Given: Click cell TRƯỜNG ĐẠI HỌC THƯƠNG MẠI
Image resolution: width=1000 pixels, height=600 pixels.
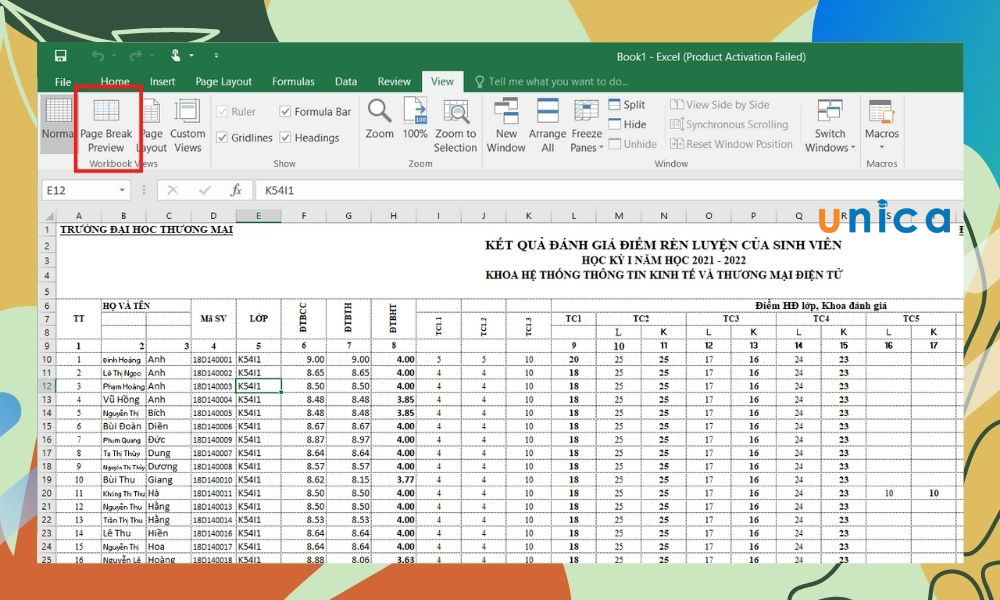Looking at the screenshot, I should tap(146, 230).
